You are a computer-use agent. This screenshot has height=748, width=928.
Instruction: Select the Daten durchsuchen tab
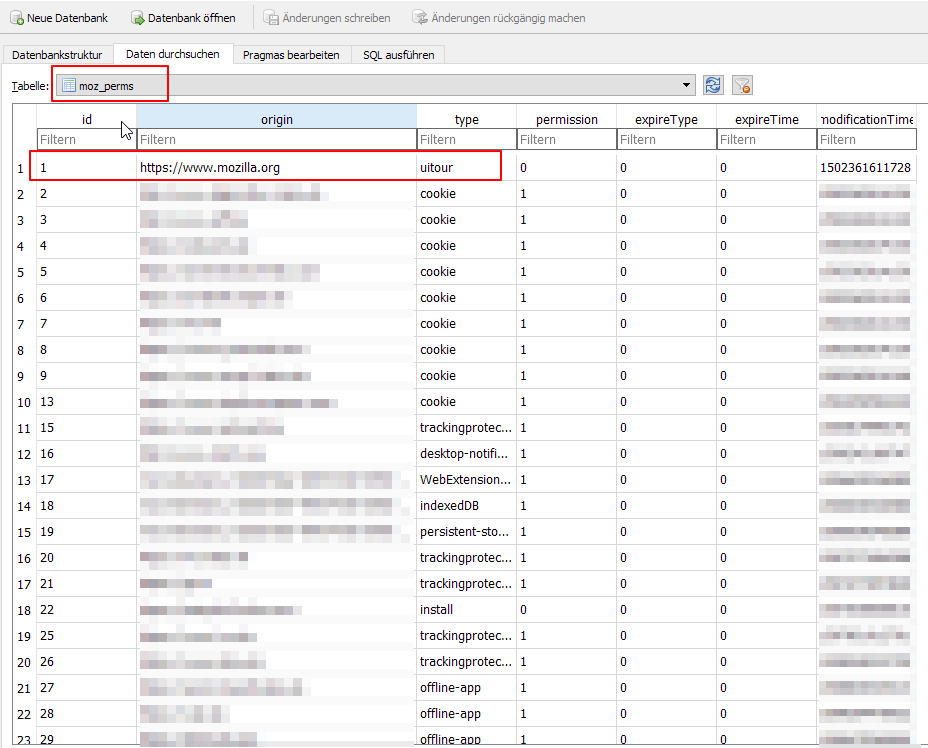pos(173,55)
